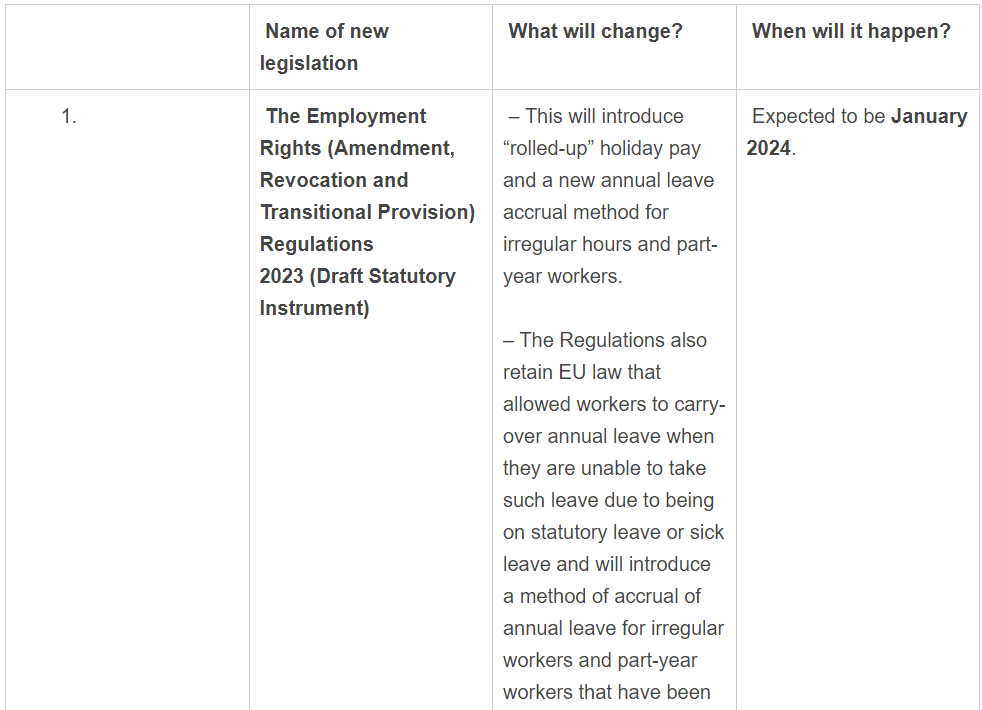This screenshot has height=710, width=982.
Task: Click the "workers that have been" bottom line
Action: 606,692
